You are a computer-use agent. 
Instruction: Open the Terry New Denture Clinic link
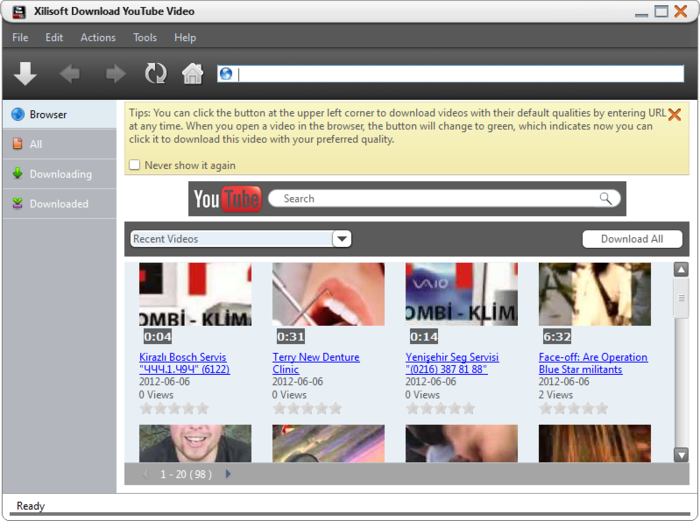coord(316,363)
